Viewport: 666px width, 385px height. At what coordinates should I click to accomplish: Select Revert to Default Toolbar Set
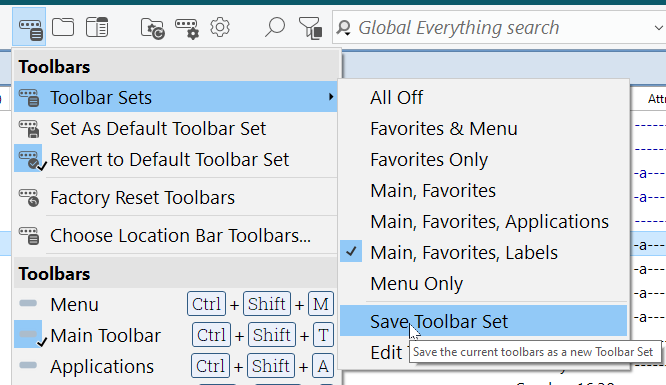pyautogui.click(x=175, y=159)
